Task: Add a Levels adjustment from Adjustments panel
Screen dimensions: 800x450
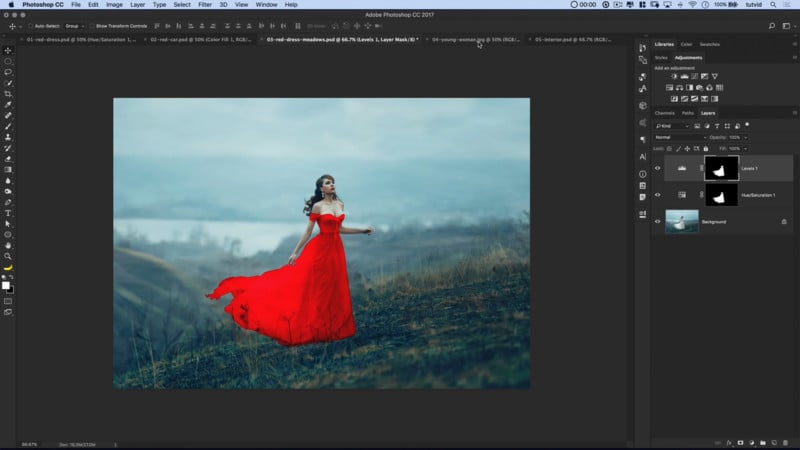Action: pos(684,76)
